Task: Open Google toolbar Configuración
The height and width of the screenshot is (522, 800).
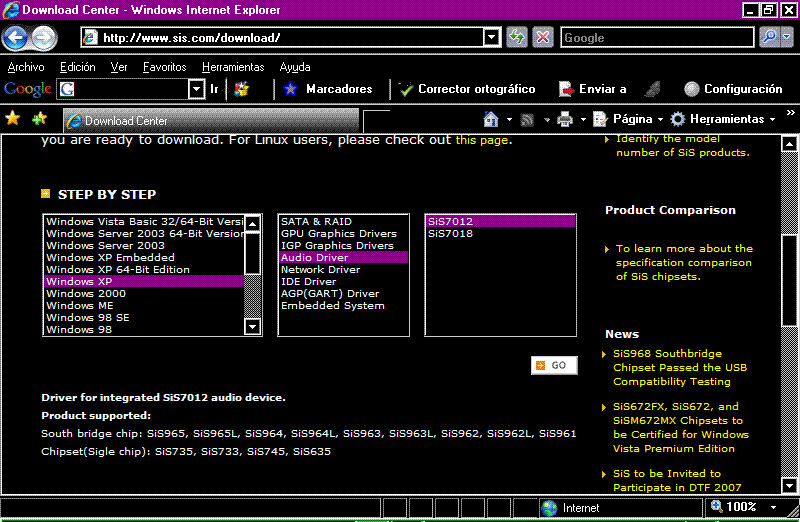Action: point(733,89)
